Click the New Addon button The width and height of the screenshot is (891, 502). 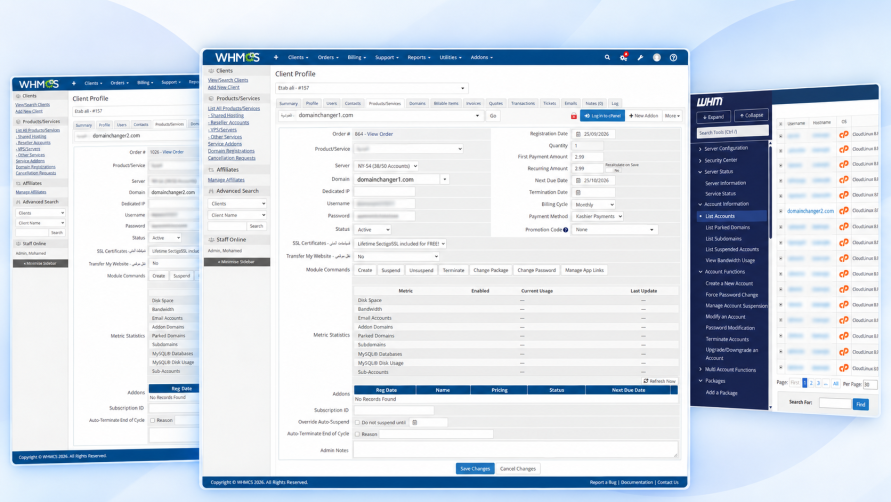pos(643,115)
